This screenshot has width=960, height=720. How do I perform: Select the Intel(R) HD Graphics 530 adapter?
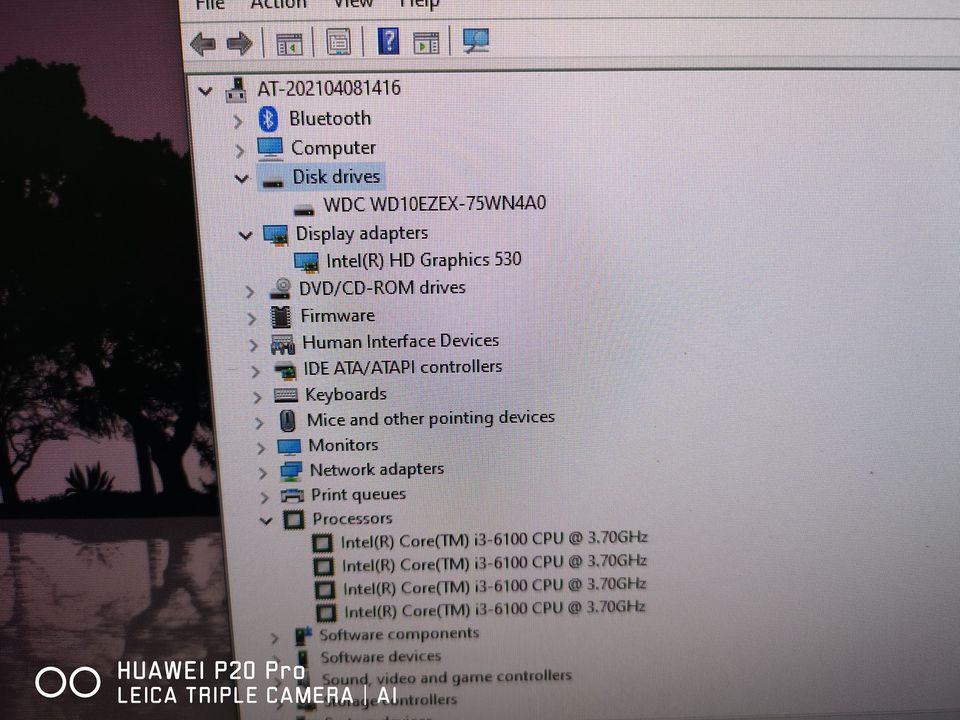pyautogui.click(x=423, y=259)
